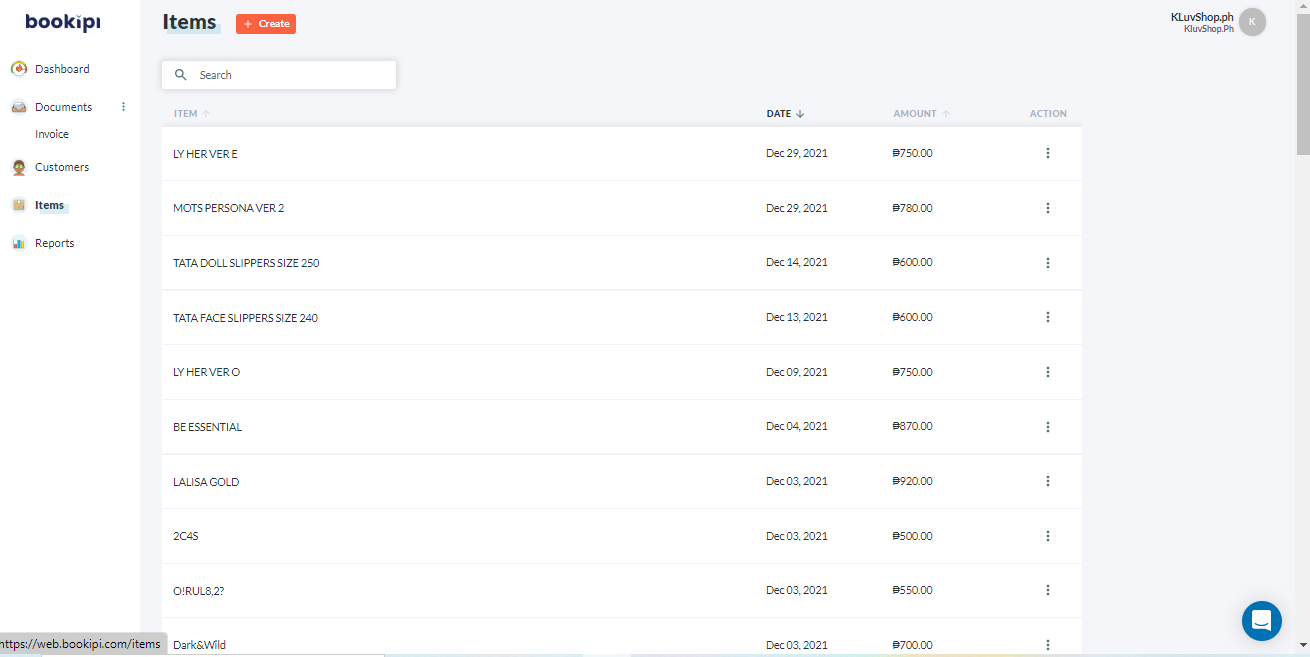Open action menu for LY HER VER E
This screenshot has width=1310, height=657.
pyautogui.click(x=1048, y=153)
